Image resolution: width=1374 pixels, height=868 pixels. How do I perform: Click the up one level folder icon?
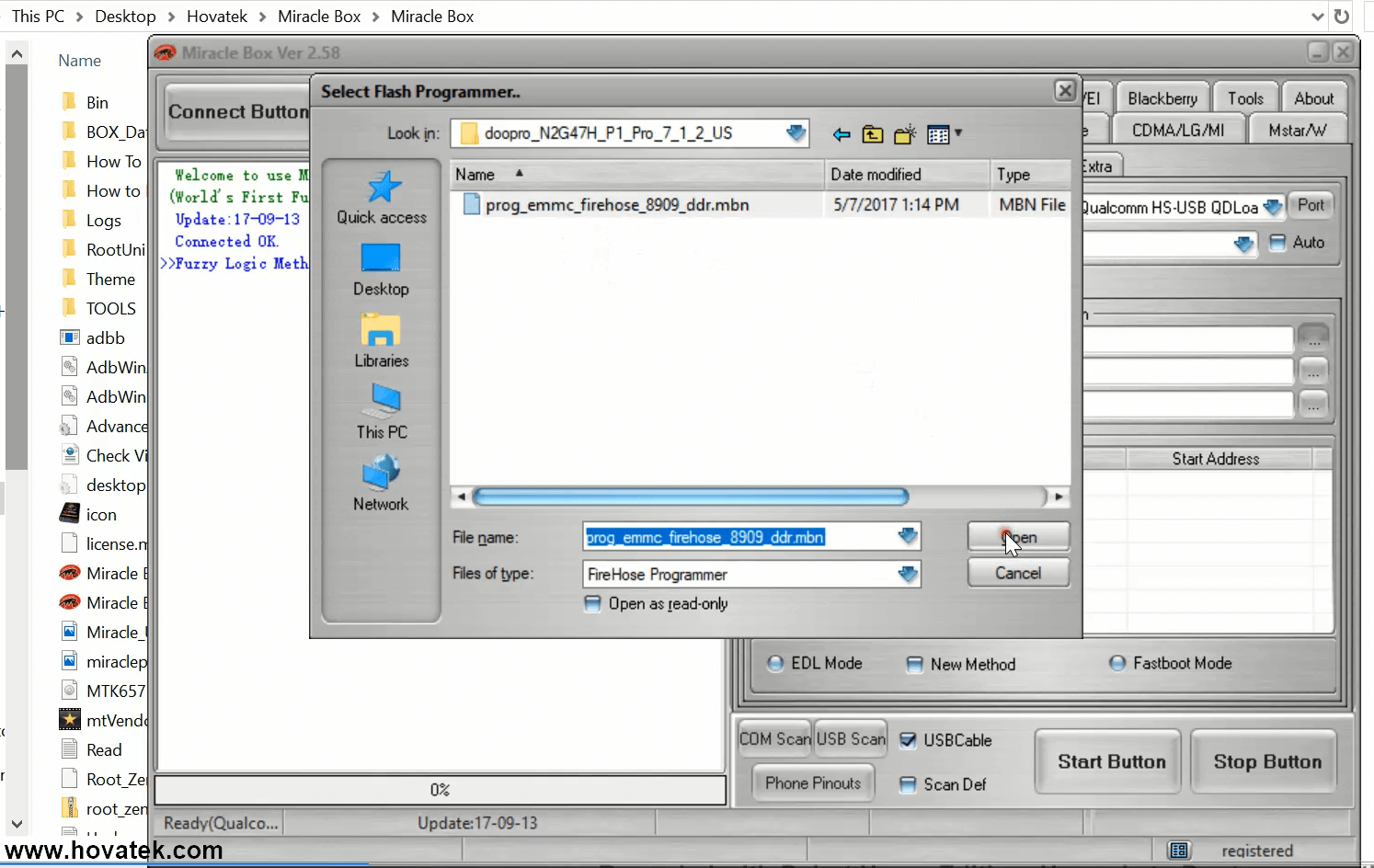872,135
